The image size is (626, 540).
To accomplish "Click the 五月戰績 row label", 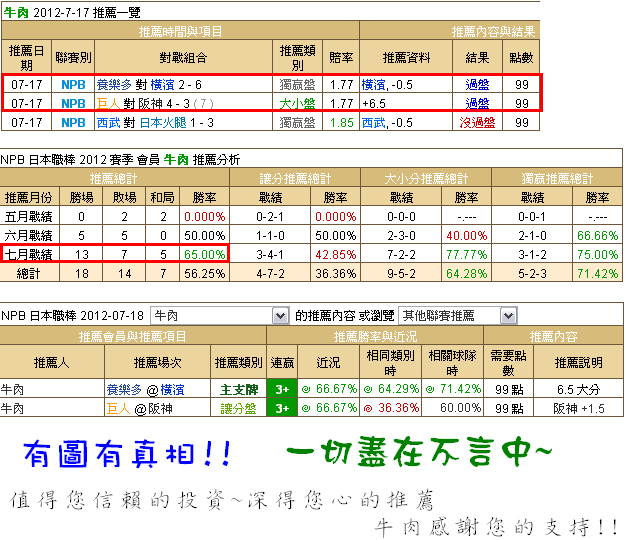I will coord(28,216).
